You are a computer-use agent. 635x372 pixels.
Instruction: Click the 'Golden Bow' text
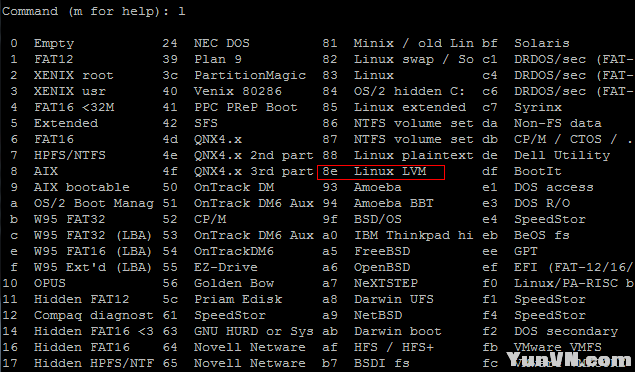[234, 283]
